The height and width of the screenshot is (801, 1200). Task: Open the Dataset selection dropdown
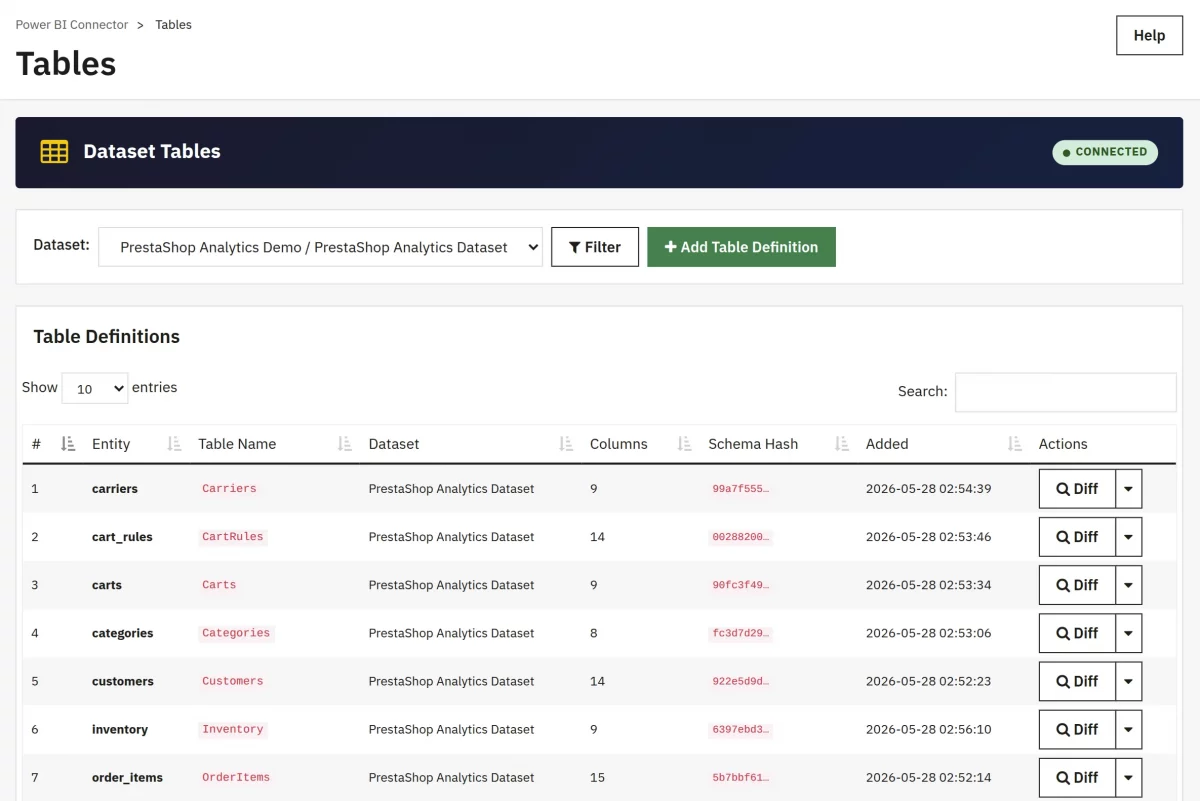320,247
